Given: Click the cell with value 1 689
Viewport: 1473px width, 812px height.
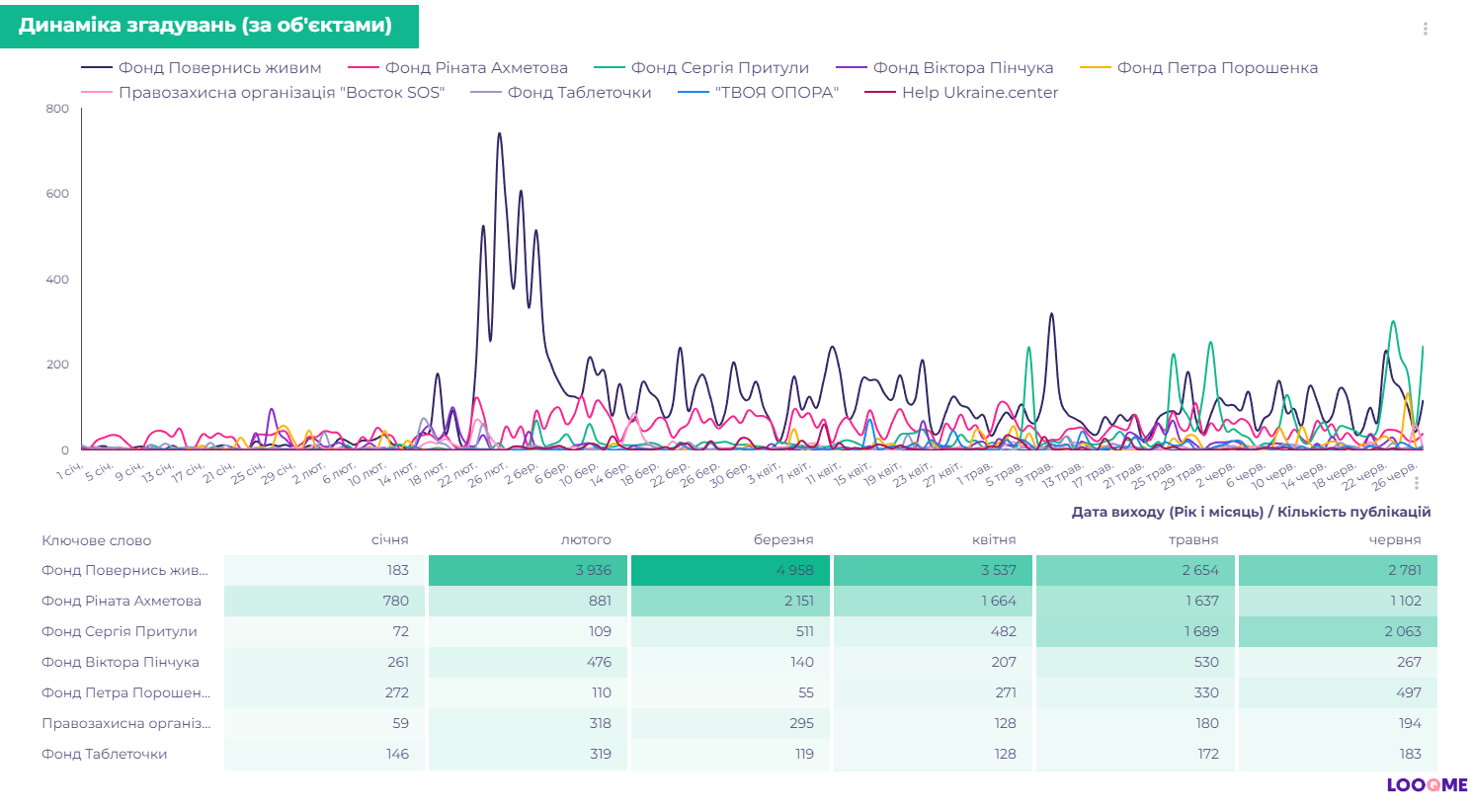Looking at the screenshot, I should 1135,631.
